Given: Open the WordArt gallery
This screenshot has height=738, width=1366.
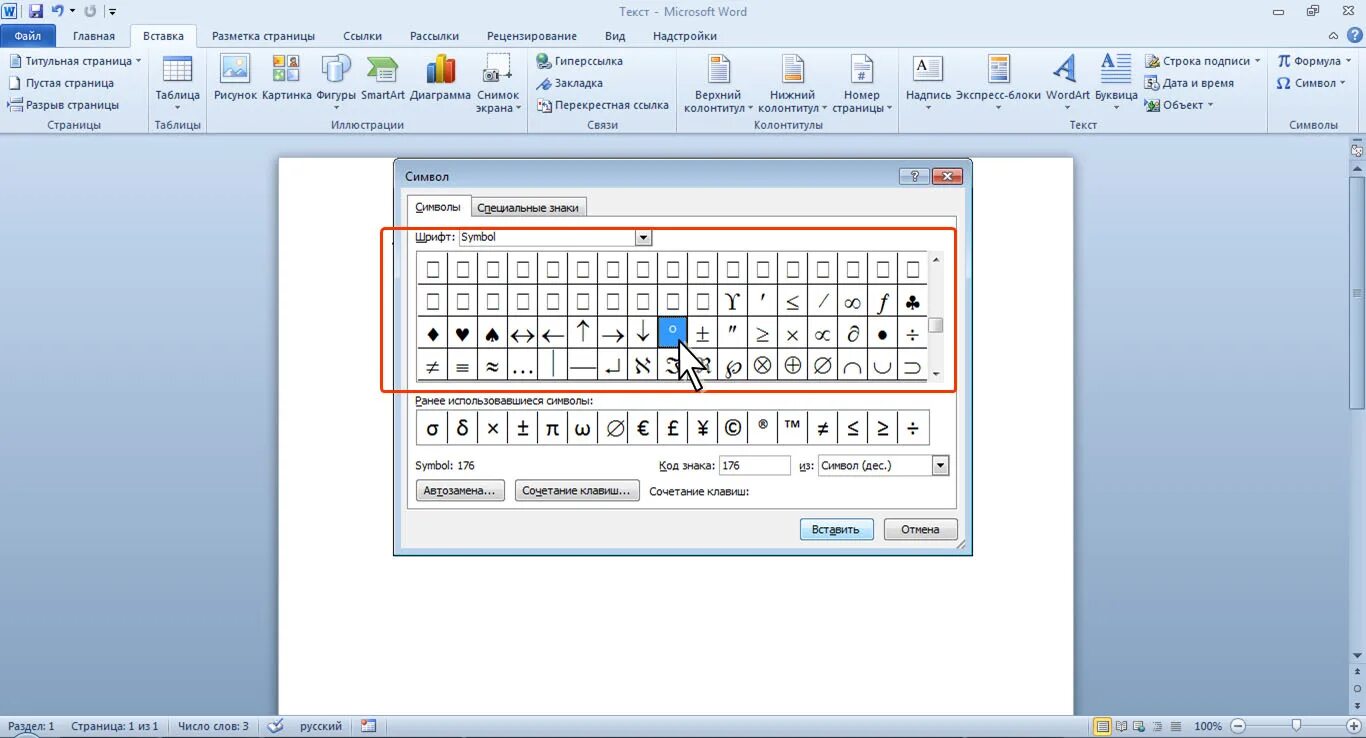Looking at the screenshot, I should pyautogui.click(x=1067, y=83).
